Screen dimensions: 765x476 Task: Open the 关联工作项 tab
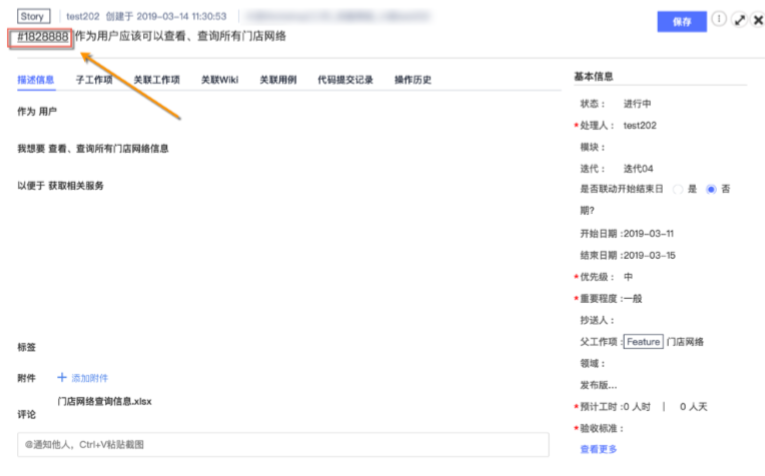tap(157, 80)
